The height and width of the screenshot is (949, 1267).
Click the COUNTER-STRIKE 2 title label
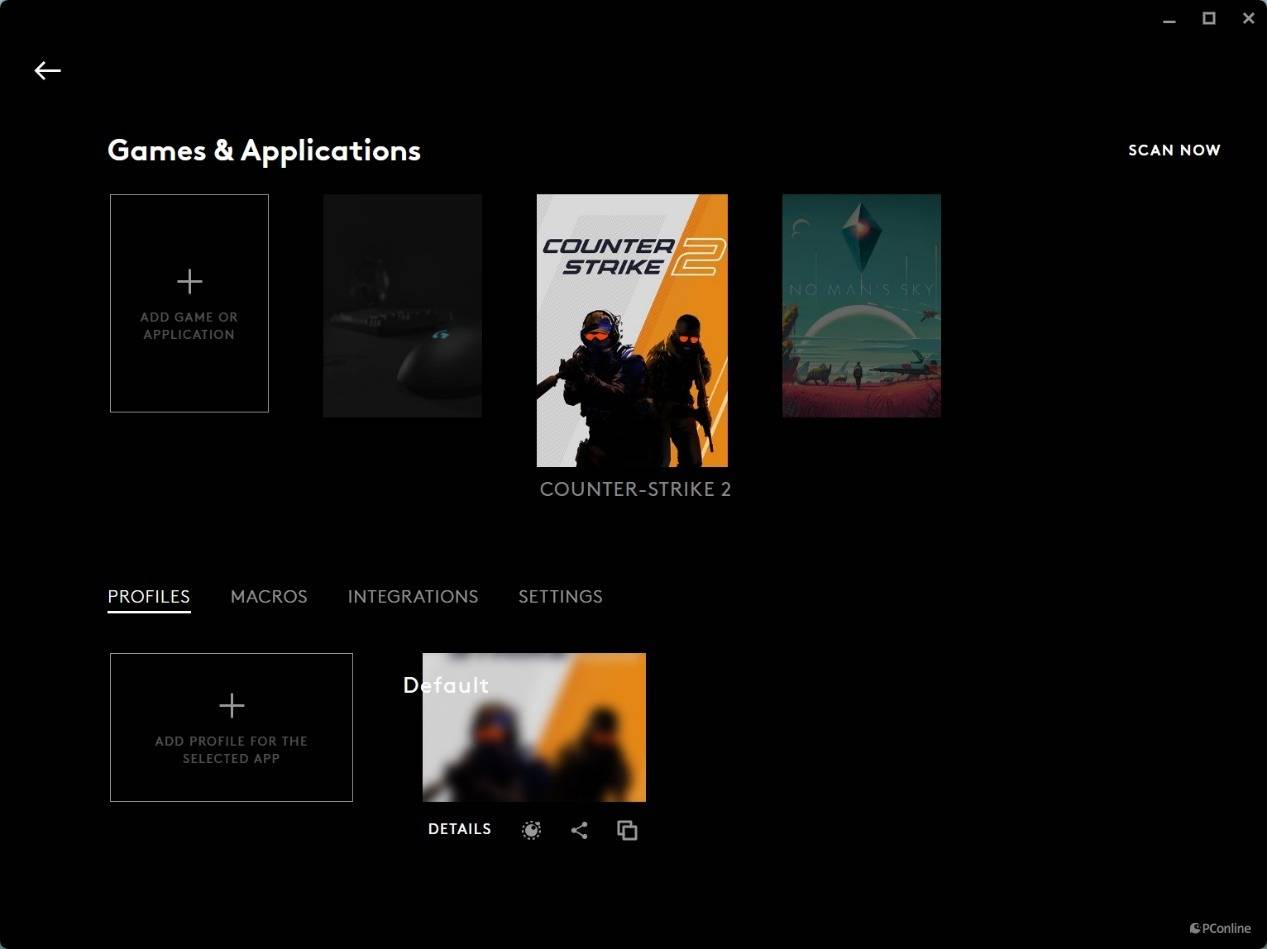[635, 489]
